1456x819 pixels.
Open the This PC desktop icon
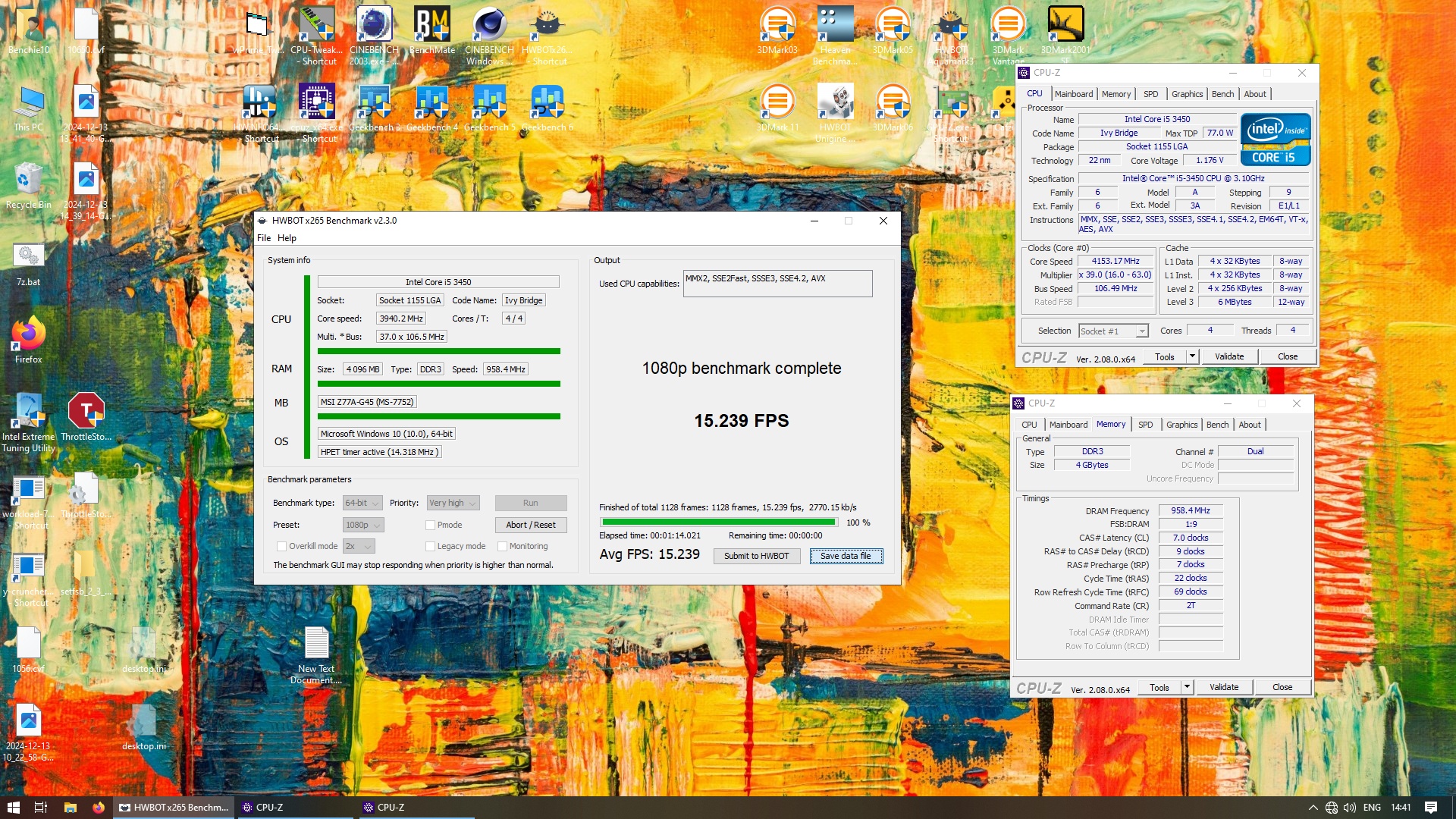(29, 108)
